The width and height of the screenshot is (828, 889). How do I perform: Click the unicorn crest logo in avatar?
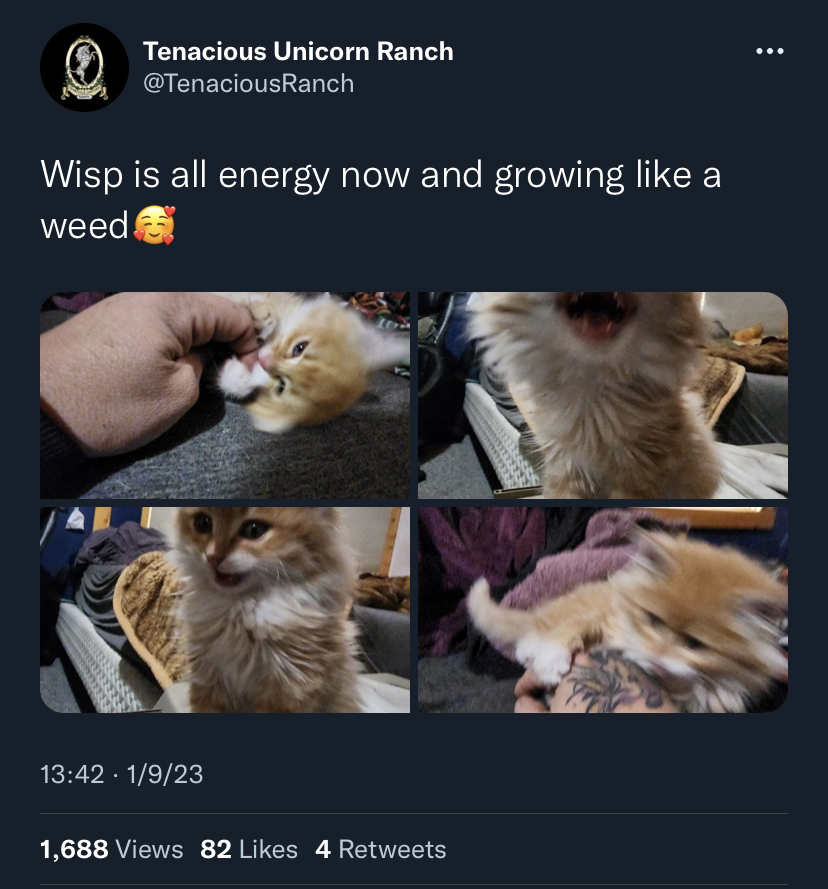point(85,67)
